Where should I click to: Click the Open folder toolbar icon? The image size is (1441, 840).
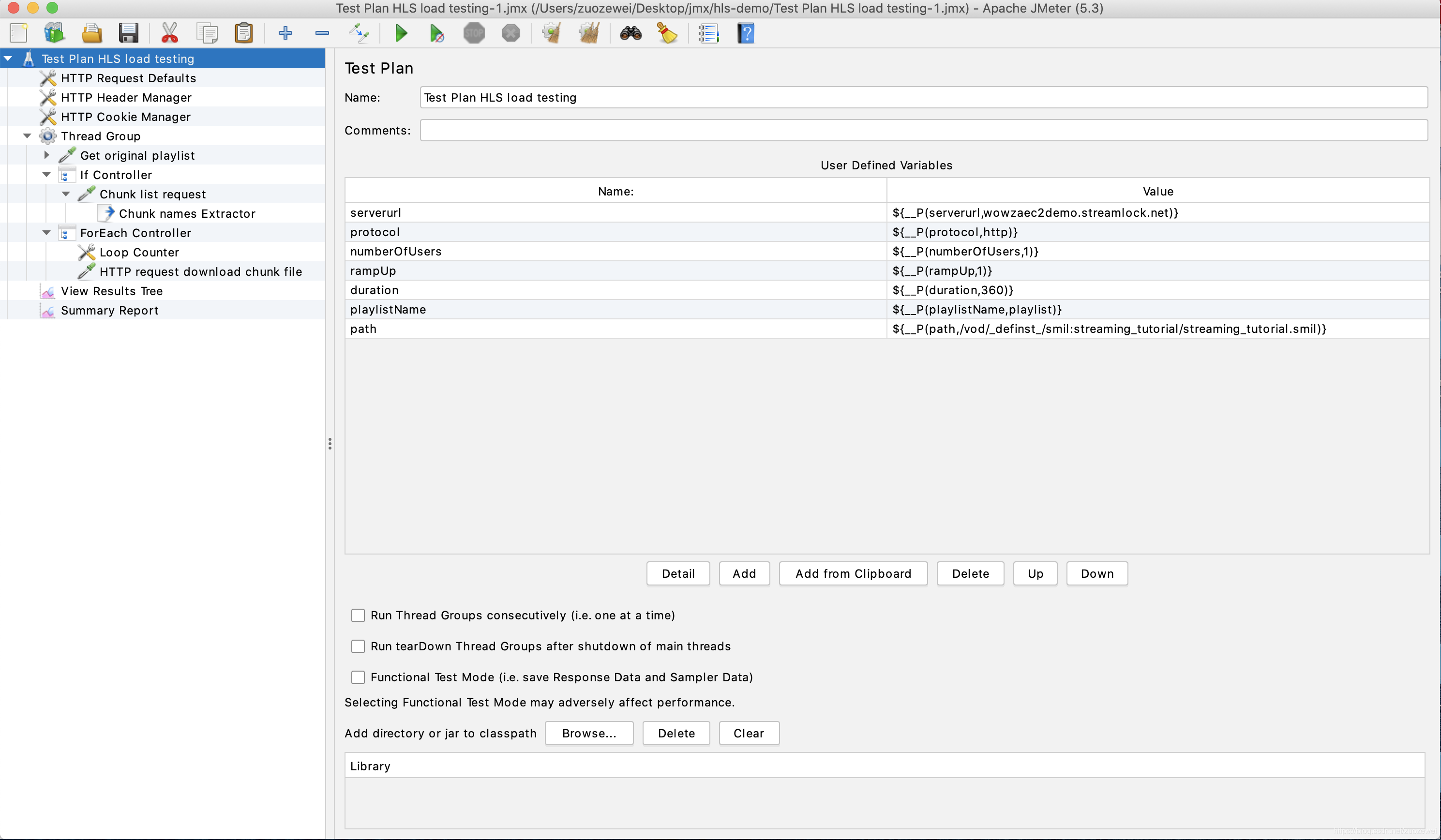[x=91, y=33]
